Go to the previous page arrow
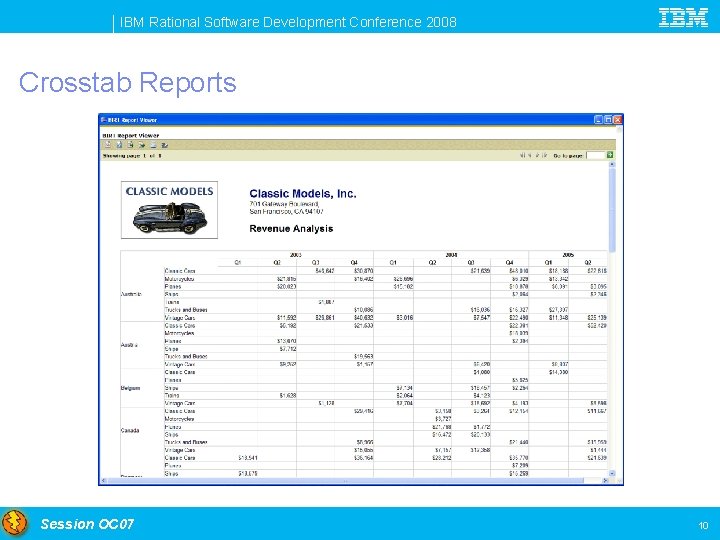 pyautogui.click(x=529, y=156)
